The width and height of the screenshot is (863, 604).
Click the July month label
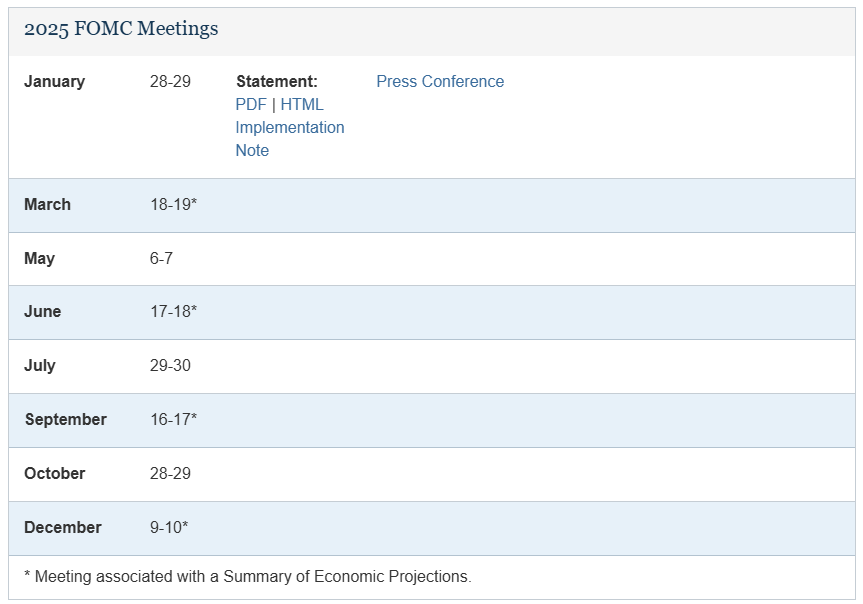[39, 365]
